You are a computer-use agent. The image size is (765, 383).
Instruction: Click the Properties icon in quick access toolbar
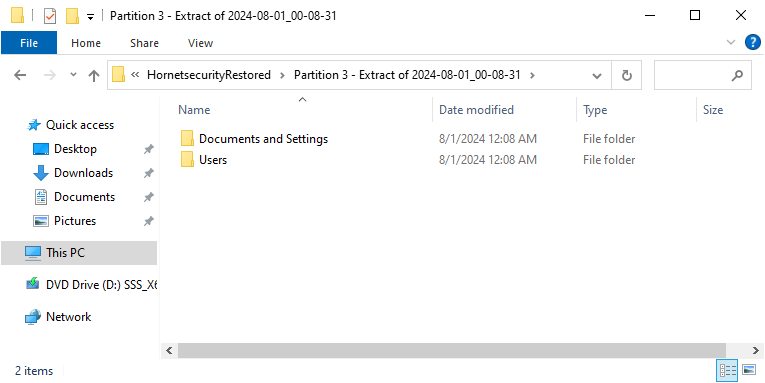[50, 16]
